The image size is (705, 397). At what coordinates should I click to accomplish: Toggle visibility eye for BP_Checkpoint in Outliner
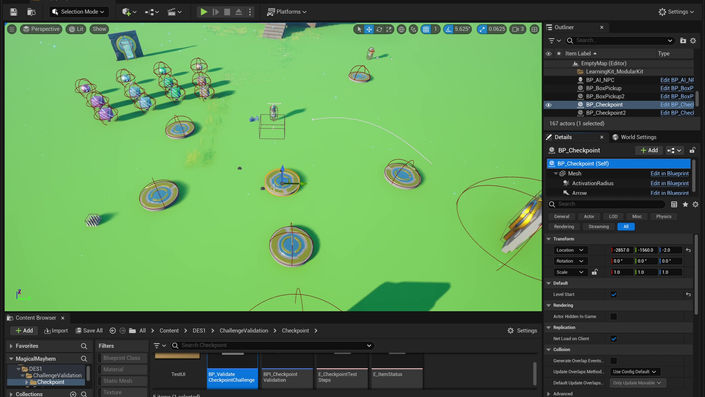[x=549, y=105]
